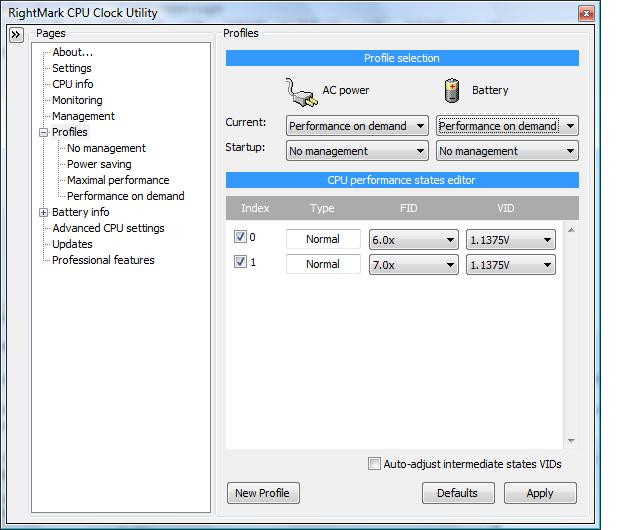Click the Normal type field for index 1
The width and height of the screenshot is (640, 530).
click(323, 264)
